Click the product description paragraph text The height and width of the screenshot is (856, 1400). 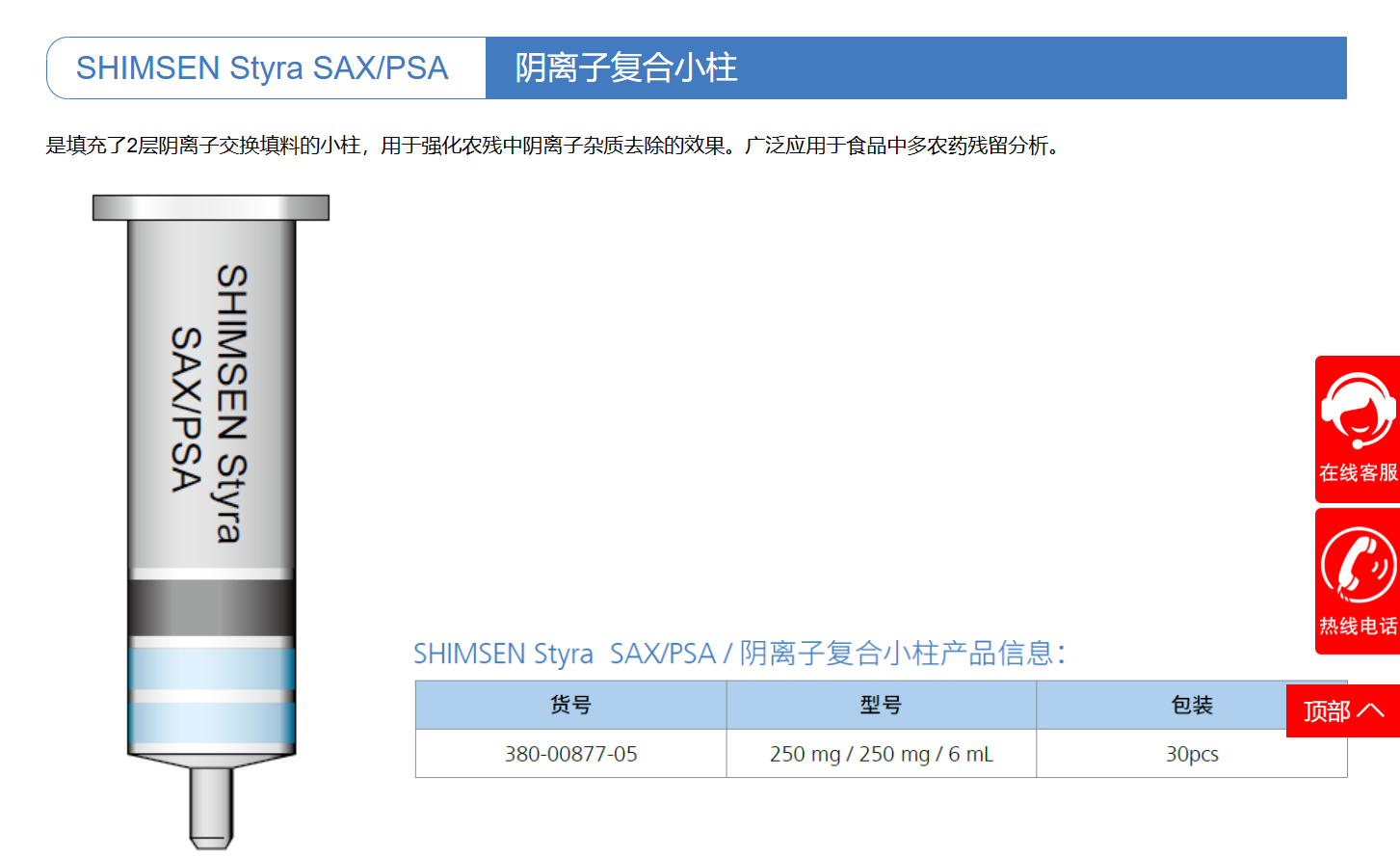(556, 146)
